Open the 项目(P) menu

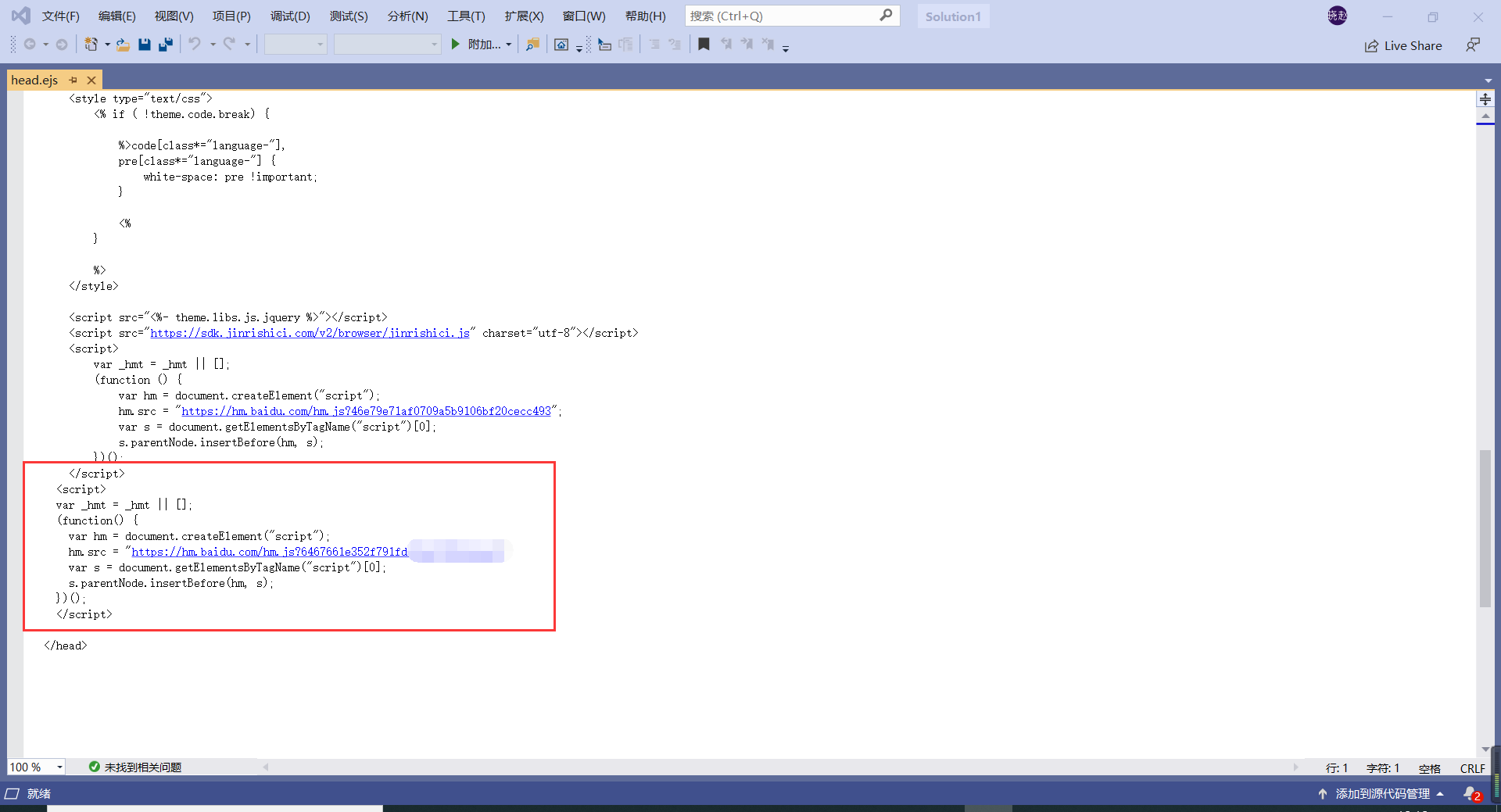pyautogui.click(x=231, y=16)
